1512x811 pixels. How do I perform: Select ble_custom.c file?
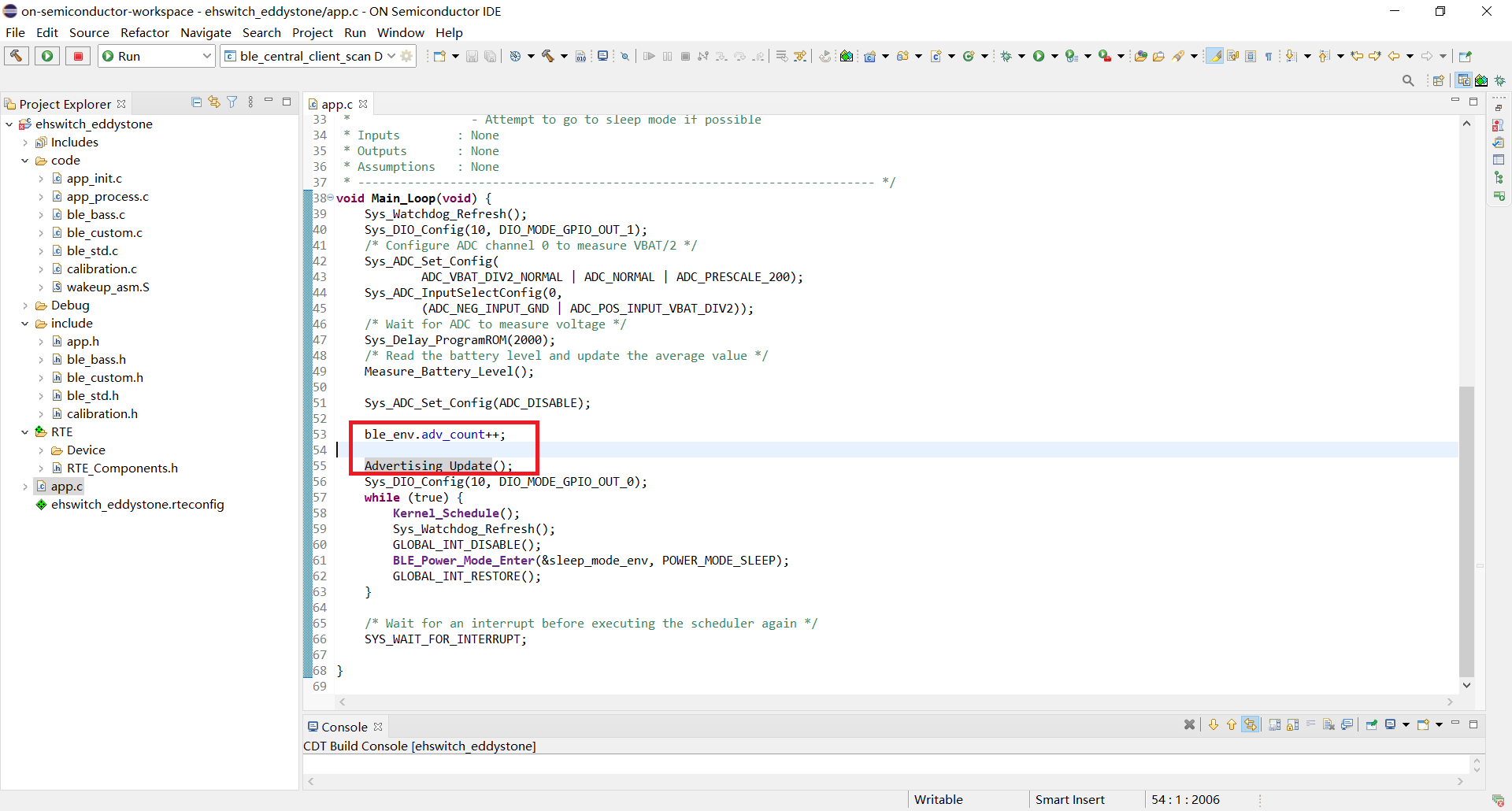(104, 233)
